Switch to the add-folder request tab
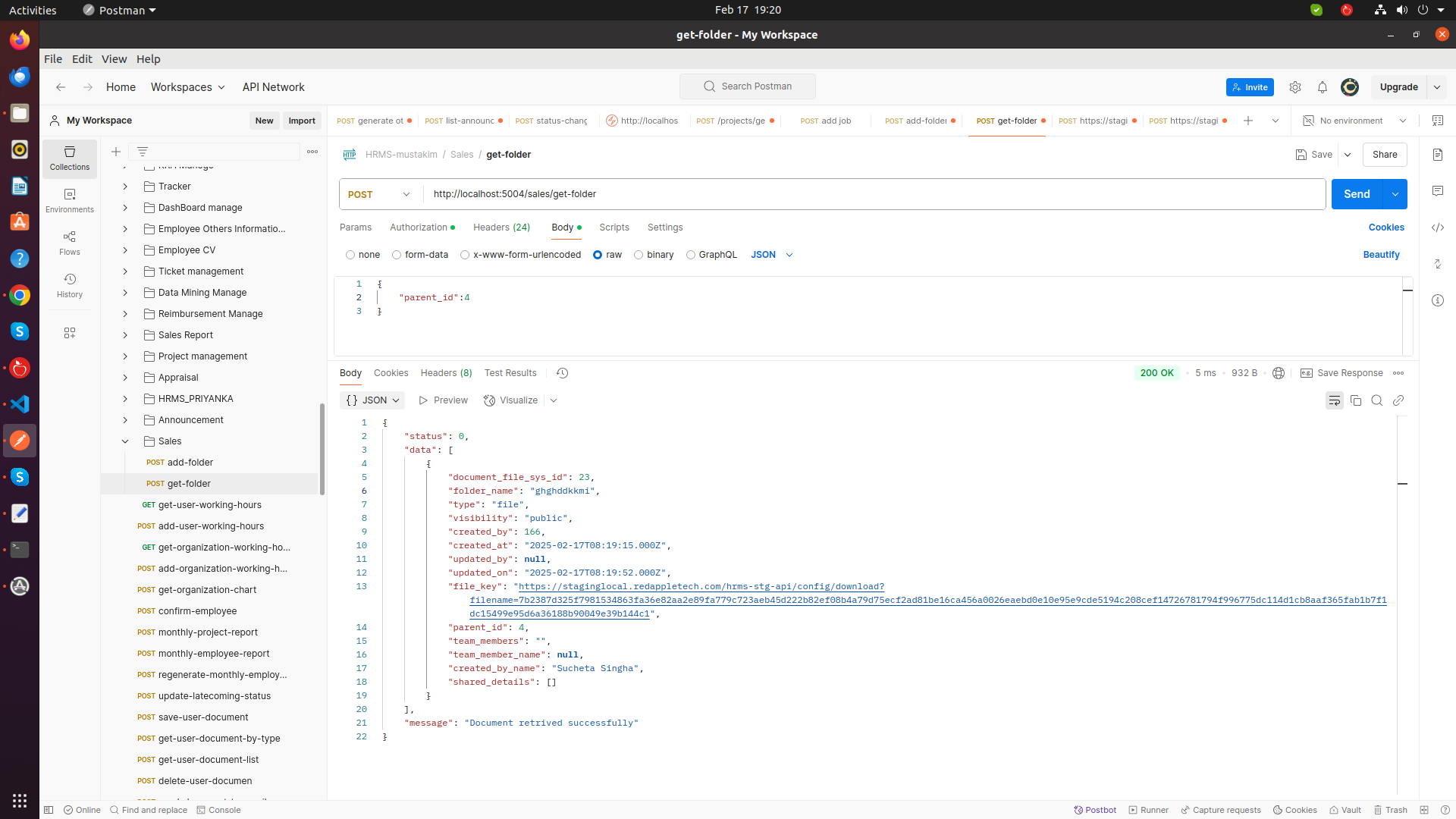 click(x=920, y=121)
